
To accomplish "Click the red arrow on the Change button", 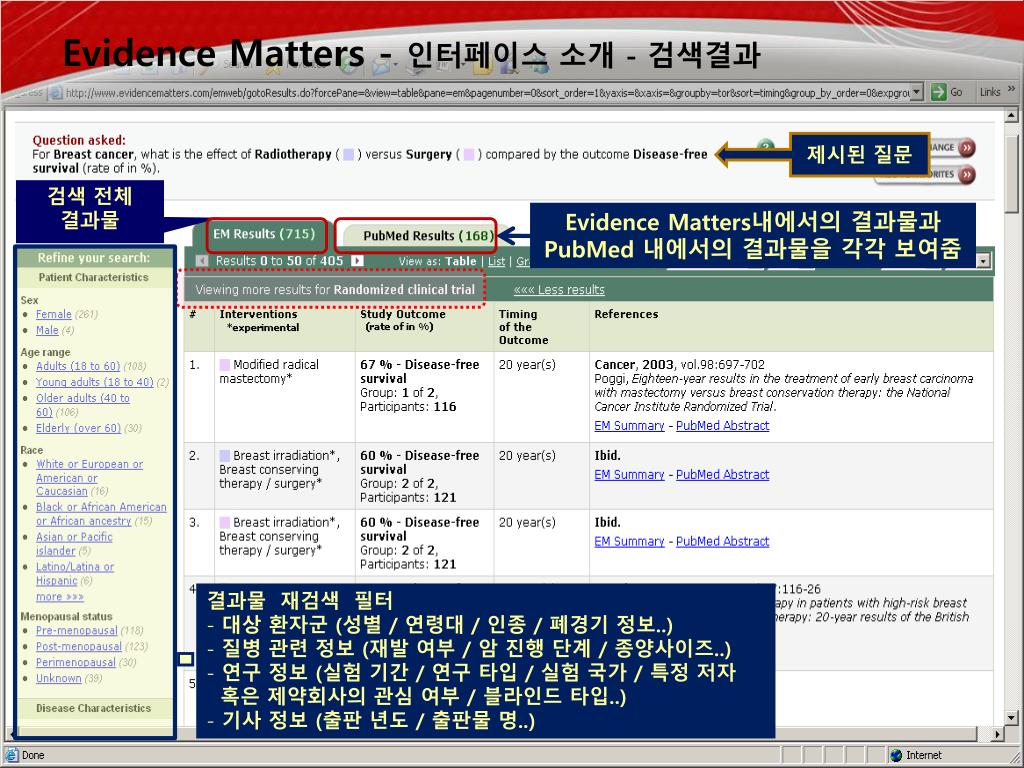I will pyautogui.click(x=967, y=148).
